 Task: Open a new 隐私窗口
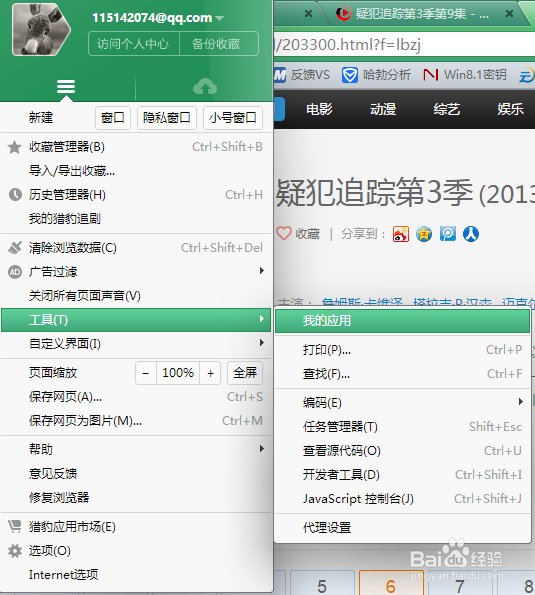tap(167, 118)
